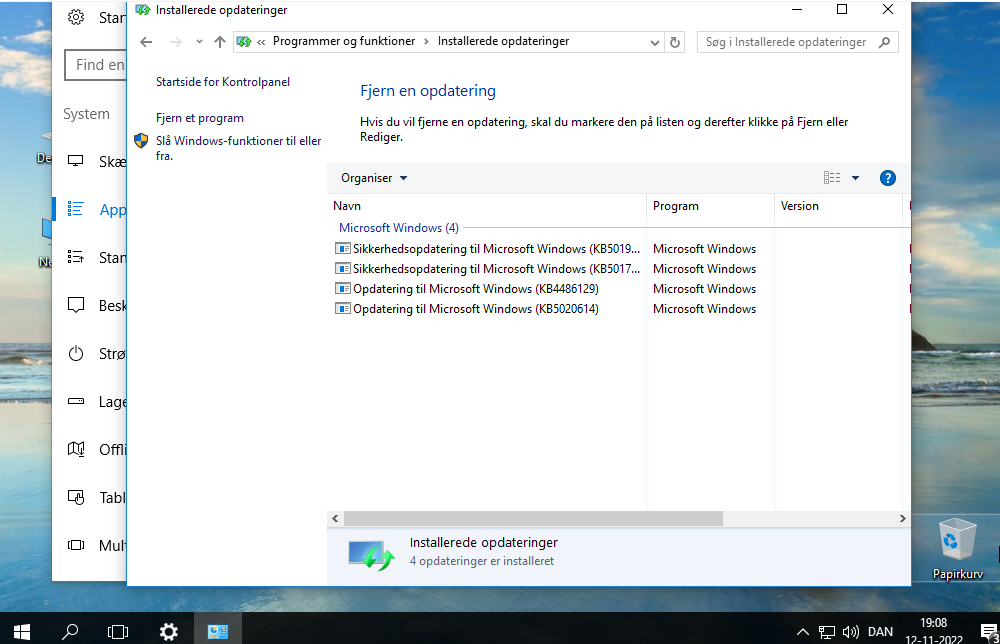Open help with the blue question icon

pyautogui.click(x=887, y=178)
